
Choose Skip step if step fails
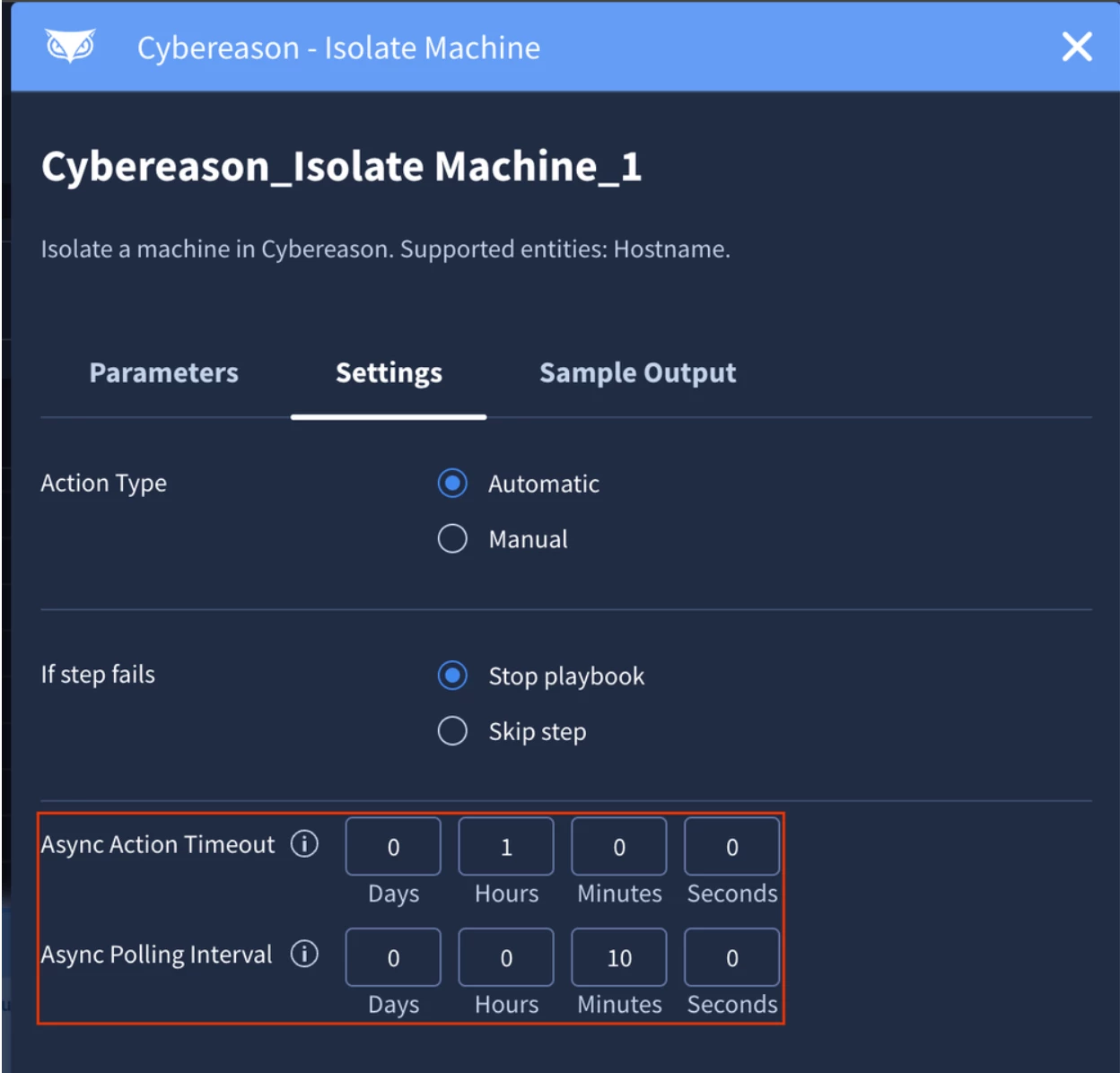(452, 731)
